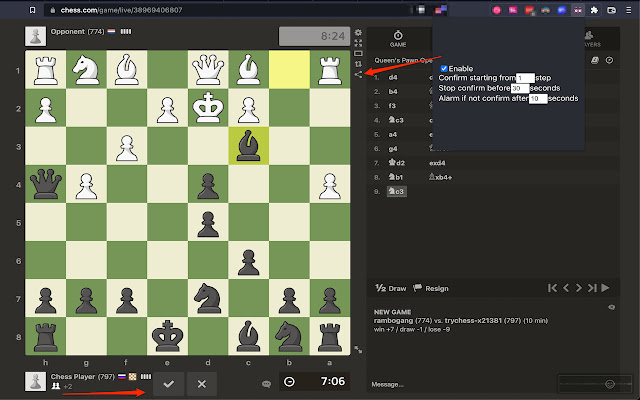This screenshot has width=640, height=400.
Task: Offer a Draw
Action: 391,289
